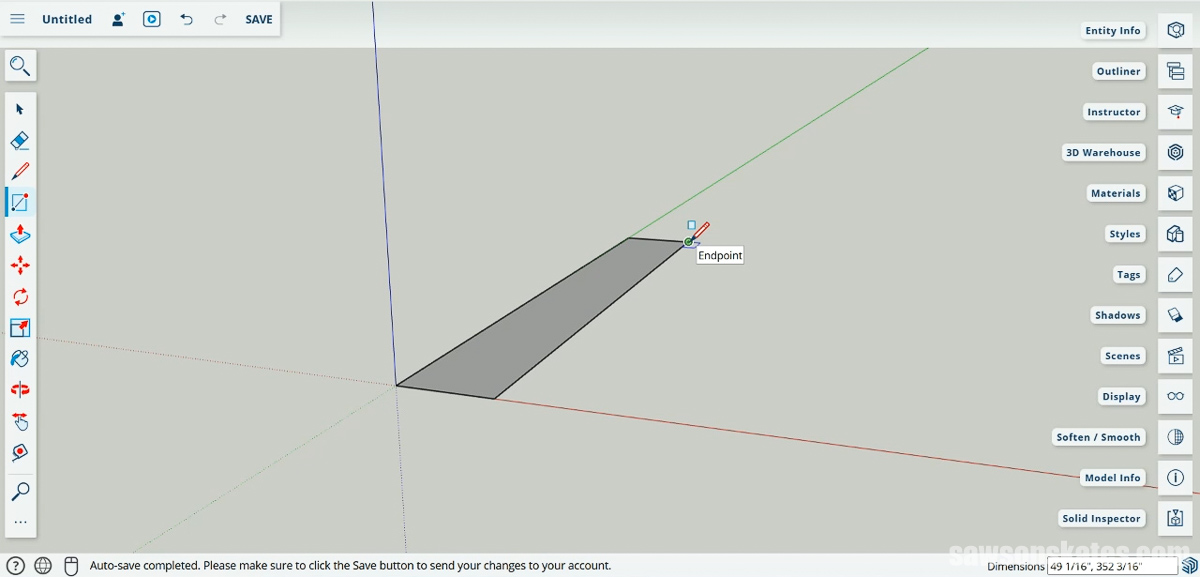Open the Materials panel icon
Viewport: 1200px width, 577px height.
(x=1176, y=193)
